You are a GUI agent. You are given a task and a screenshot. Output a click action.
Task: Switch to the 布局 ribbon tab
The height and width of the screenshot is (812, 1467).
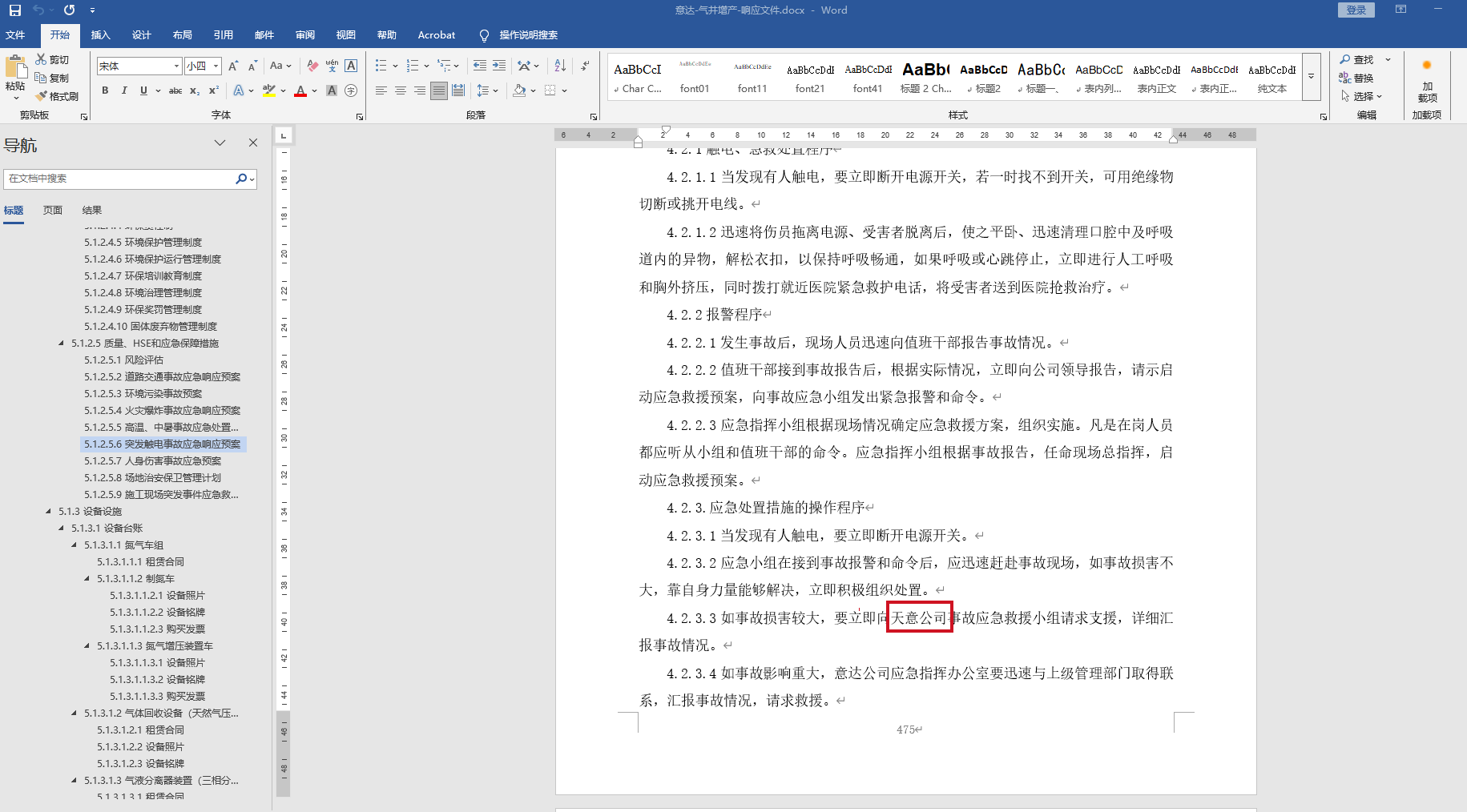[182, 35]
